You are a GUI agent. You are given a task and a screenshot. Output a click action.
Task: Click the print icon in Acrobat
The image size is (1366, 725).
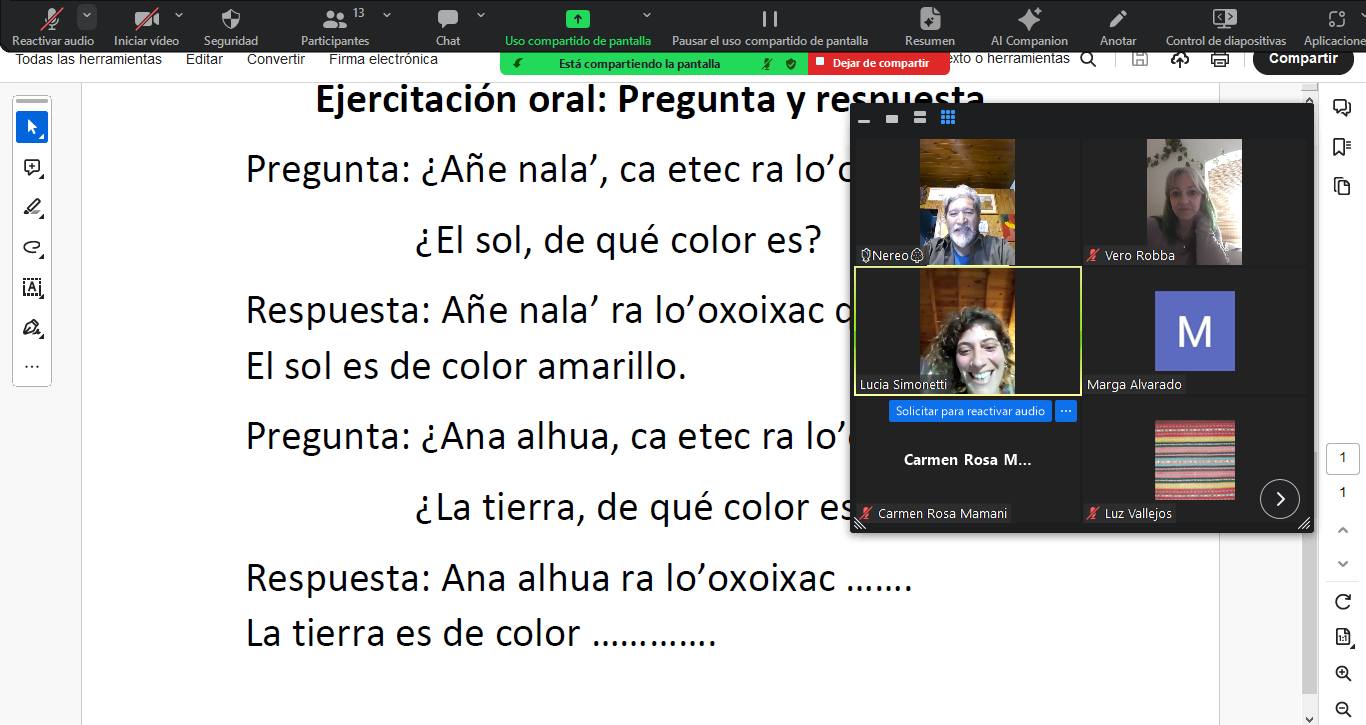pyautogui.click(x=1219, y=59)
